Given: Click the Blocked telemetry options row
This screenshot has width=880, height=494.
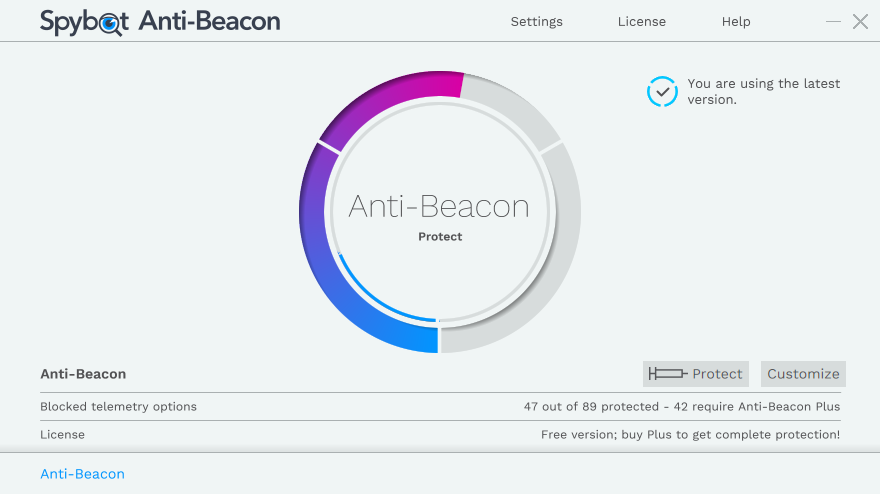Looking at the screenshot, I should coord(118,407).
